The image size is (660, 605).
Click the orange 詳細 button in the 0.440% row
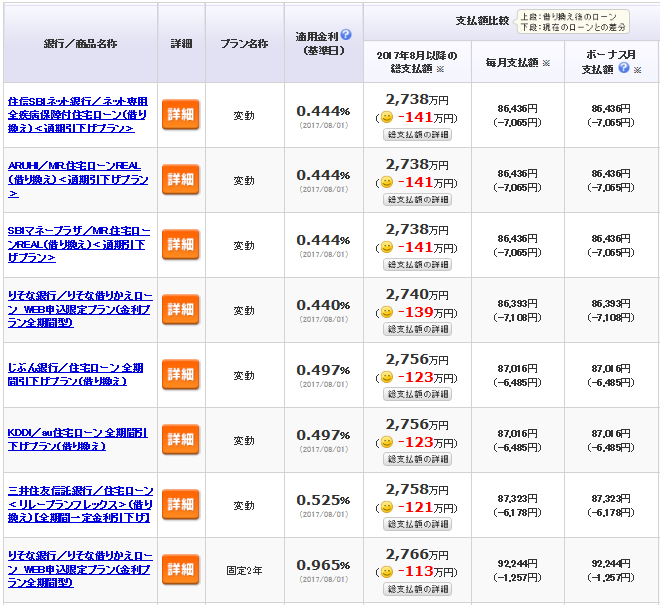[181, 309]
